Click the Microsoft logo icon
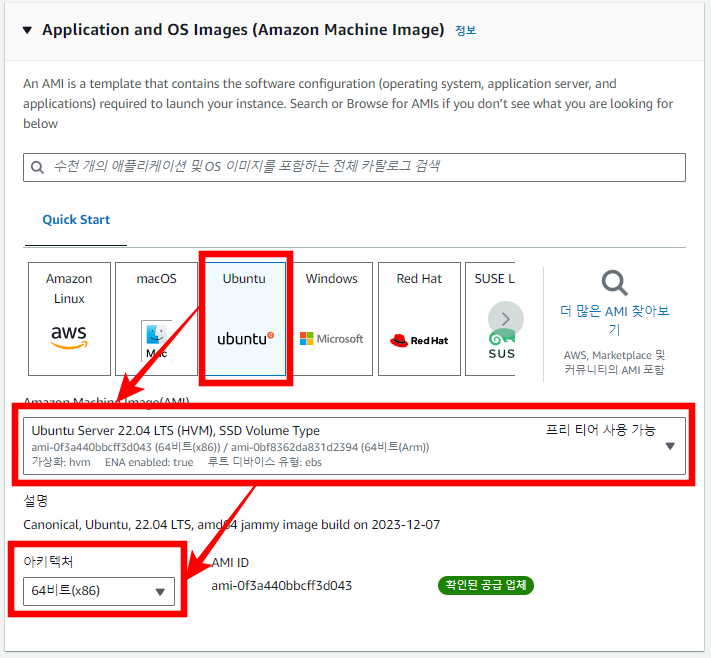Screen dimensions: 711x658 pos(331,339)
